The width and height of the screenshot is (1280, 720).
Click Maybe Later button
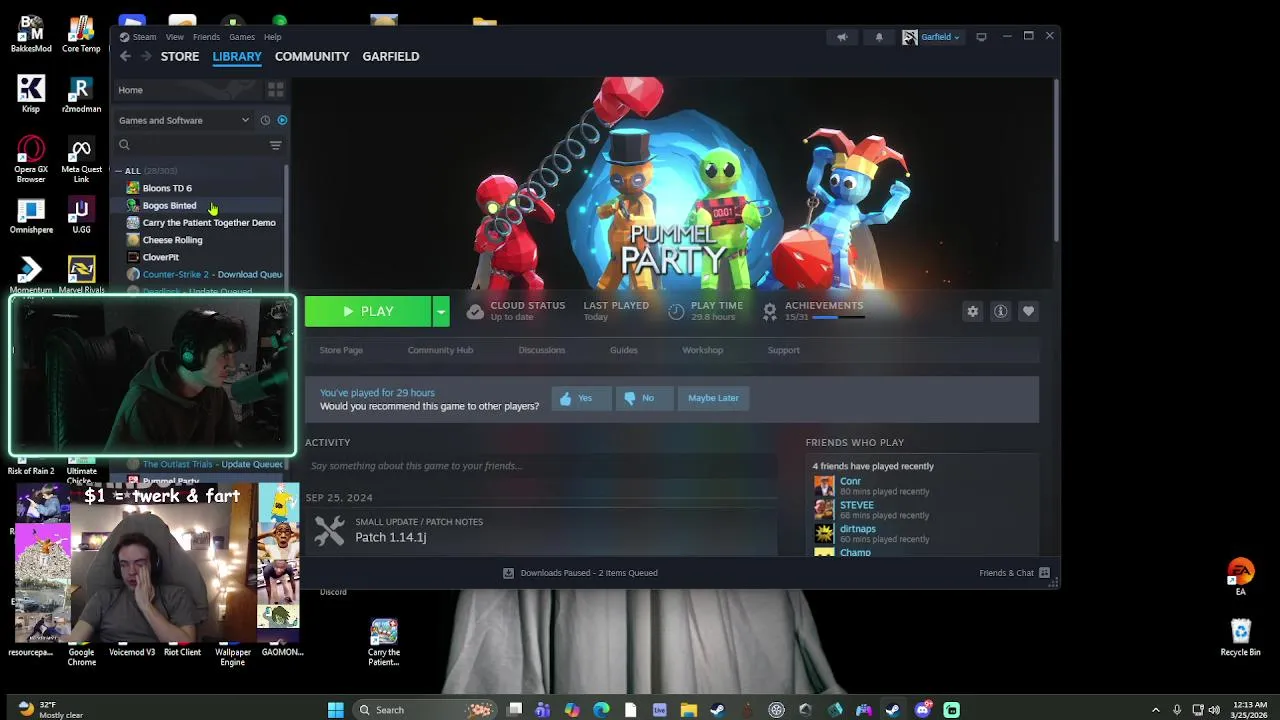(x=713, y=398)
